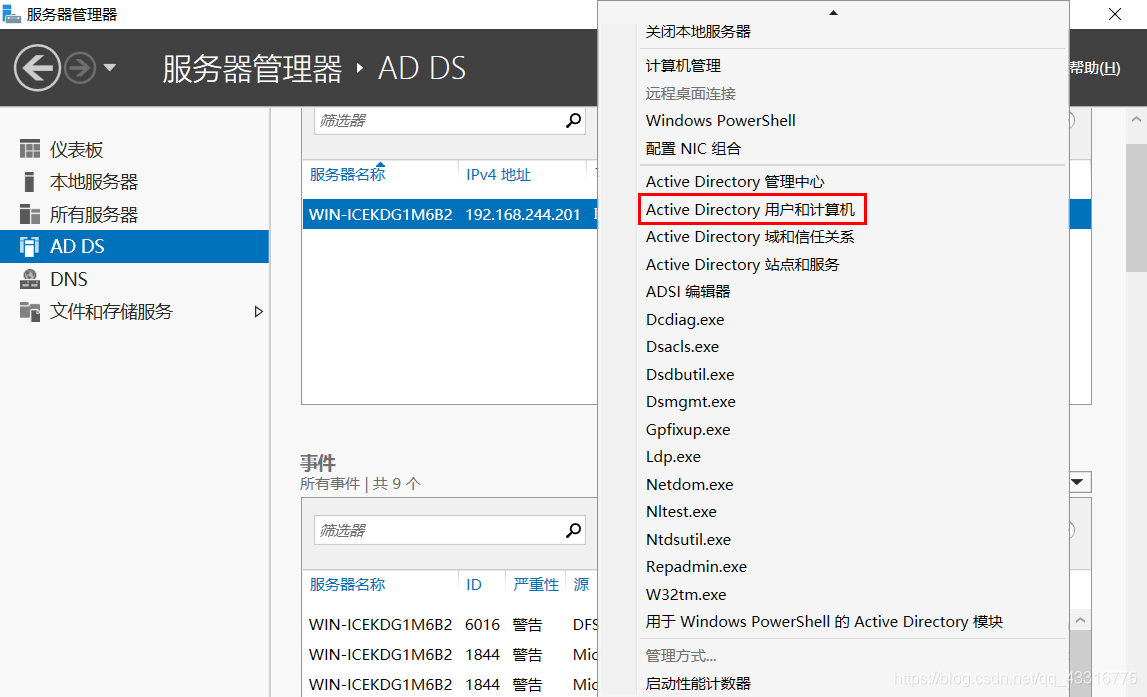This screenshot has height=697, width=1147.
Task: Open Active Directory 域和信任关系
Action: [750, 237]
